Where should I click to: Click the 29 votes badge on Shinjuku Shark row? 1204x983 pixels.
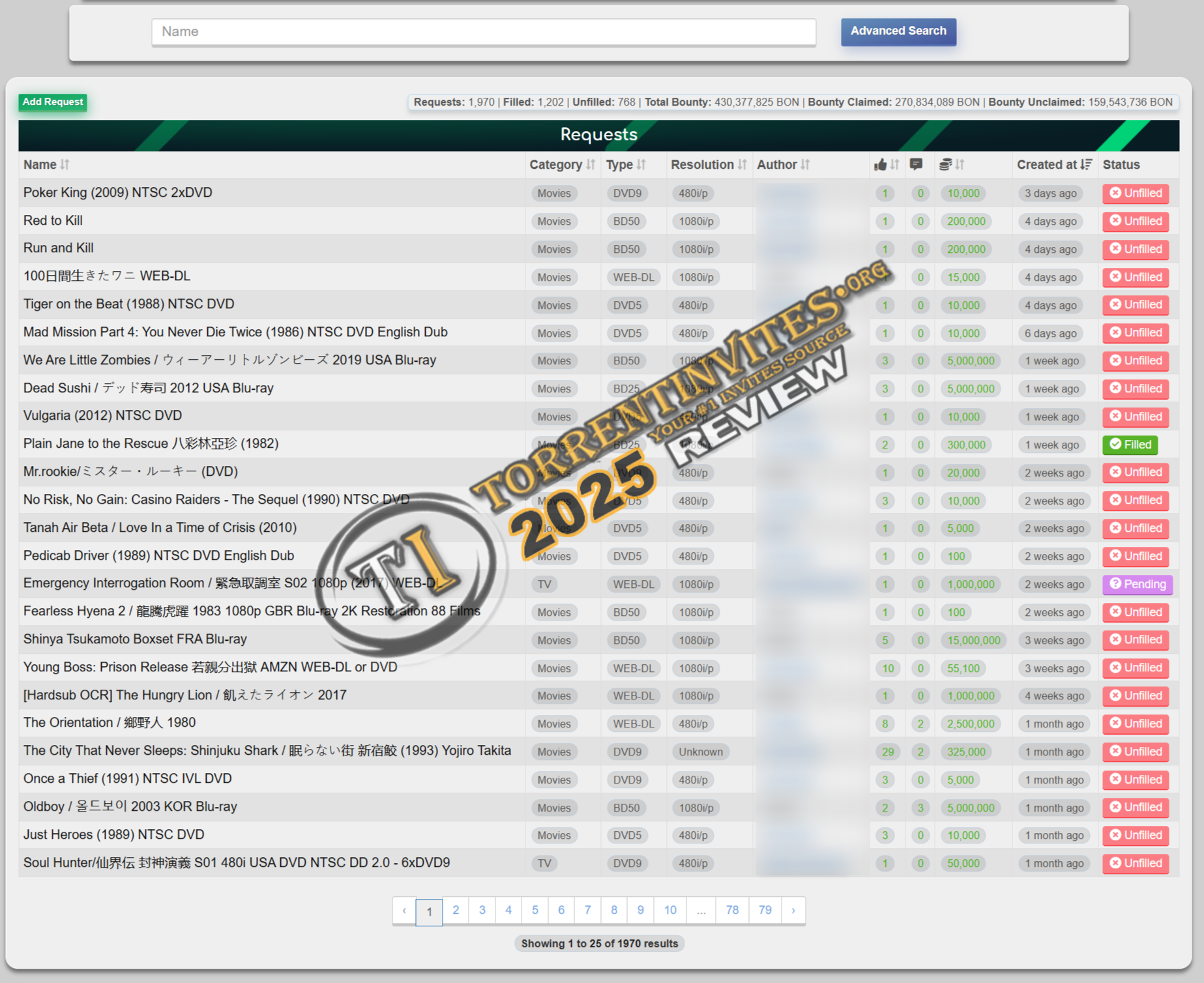click(888, 752)
